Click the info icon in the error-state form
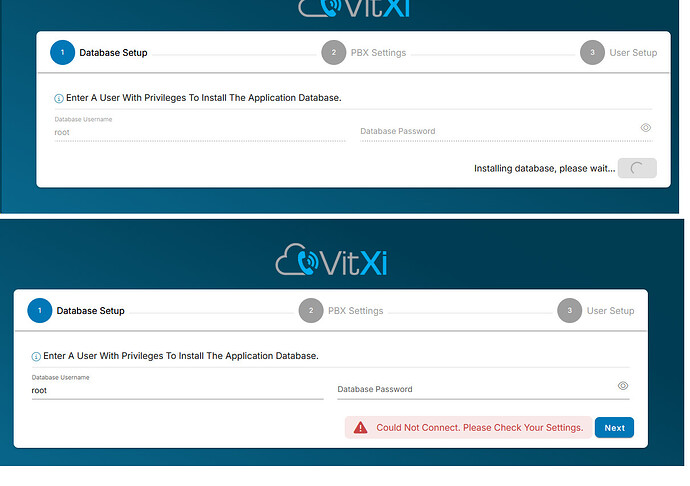 pyautogui.click(x=37, y=356)
